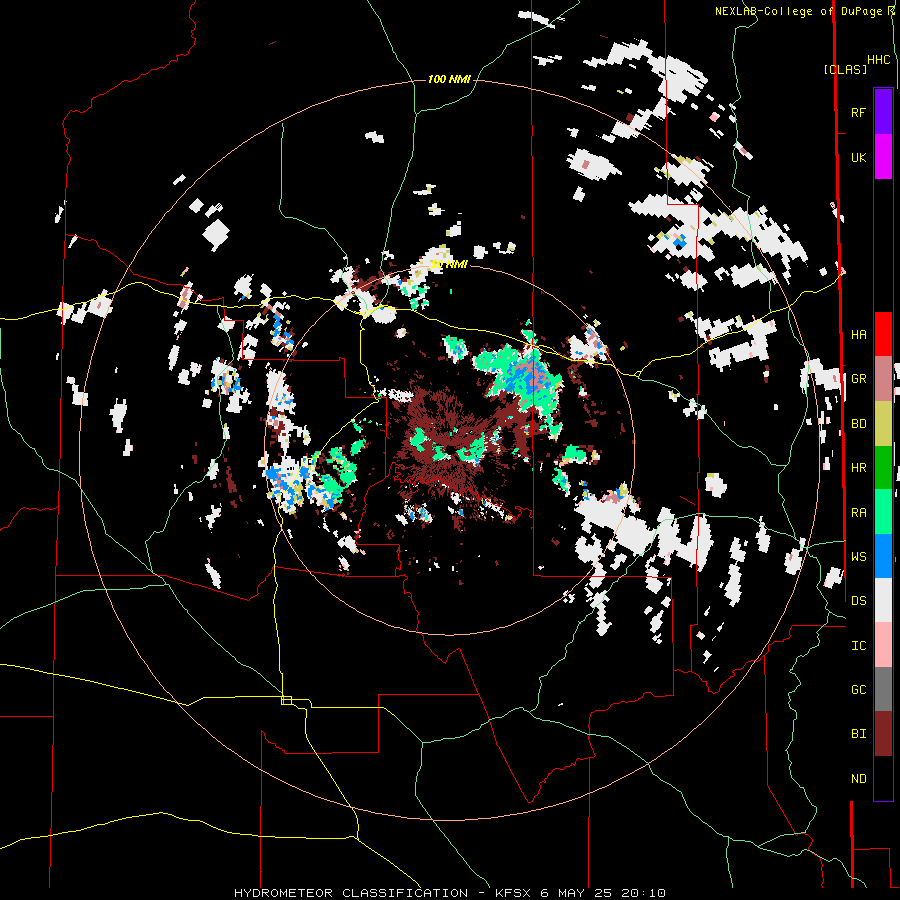The height and width of the screenshot is (900, 900).
Task: Click the BD yellow legend swatch
Action: click(883, 424)
